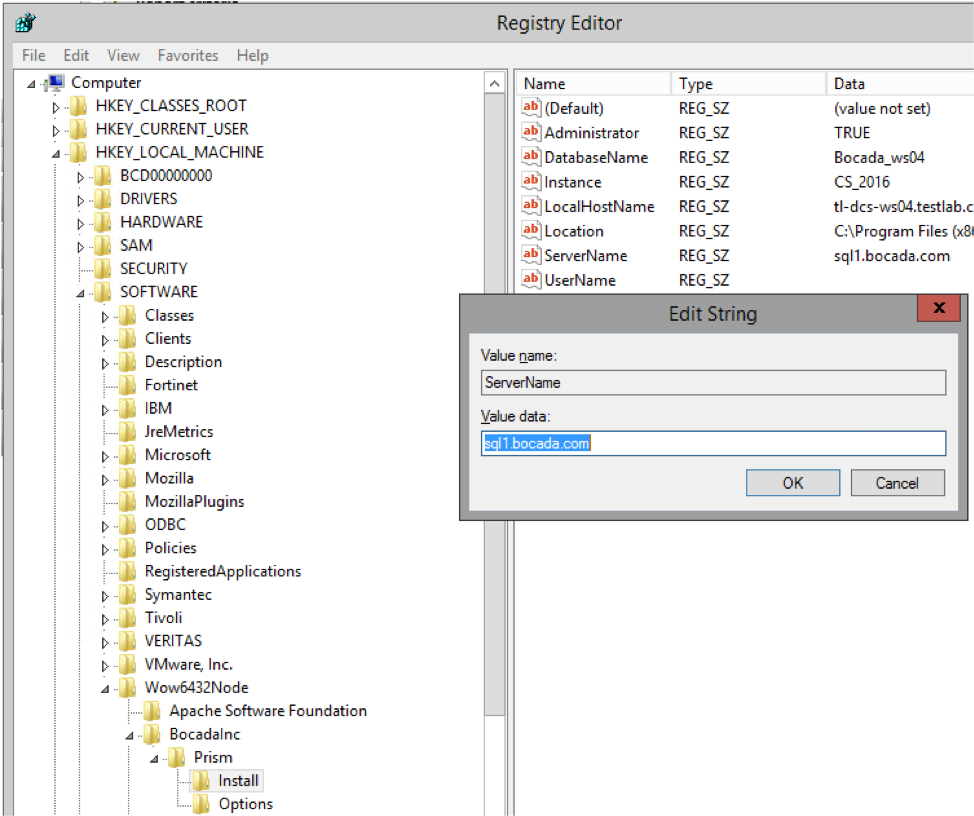
Task: Expand the HKEY_CLASSES_ROOT key
Action: (57, 105)
